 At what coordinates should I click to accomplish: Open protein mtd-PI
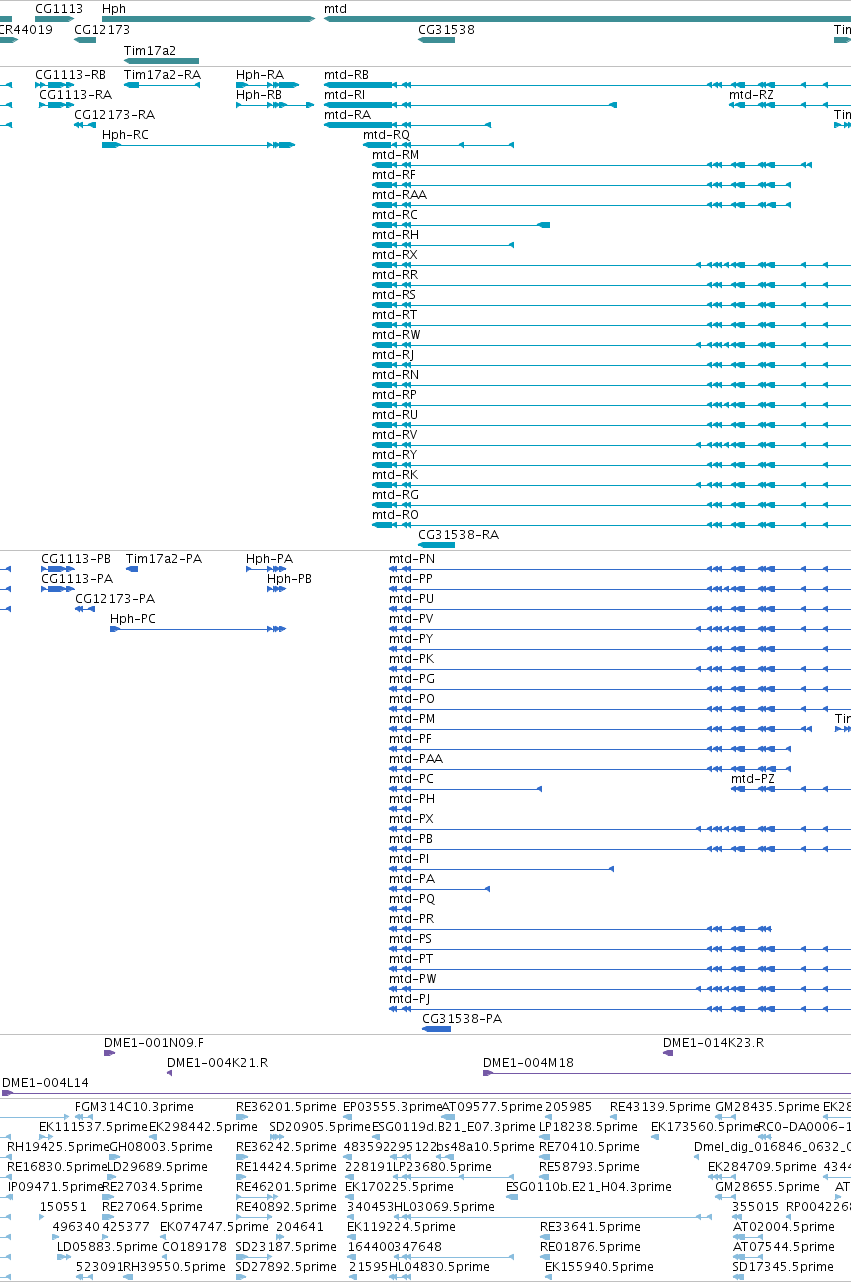click(409, 859)
